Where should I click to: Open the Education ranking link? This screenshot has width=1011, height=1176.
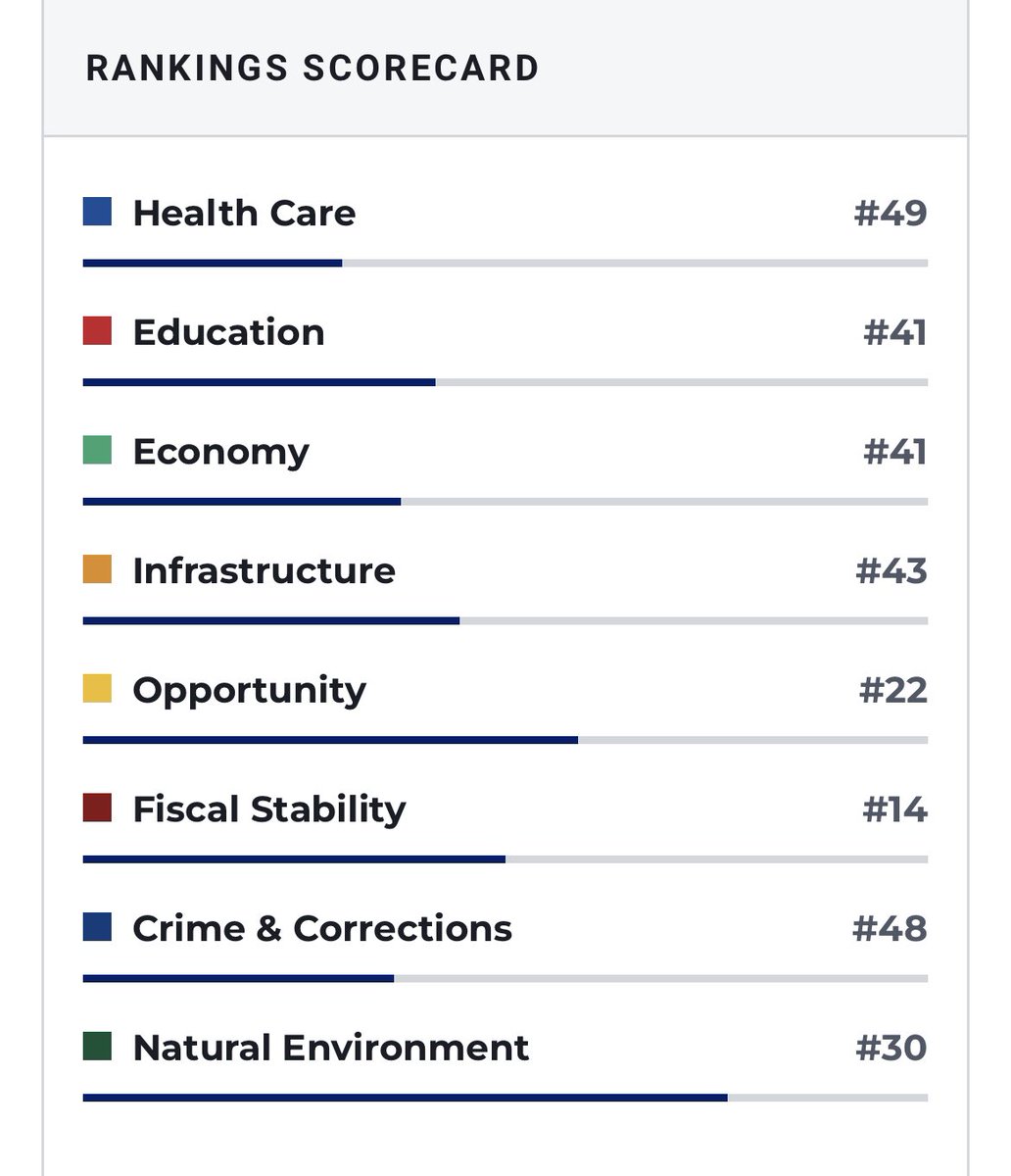pyautogui.click(x=228, y=332)
